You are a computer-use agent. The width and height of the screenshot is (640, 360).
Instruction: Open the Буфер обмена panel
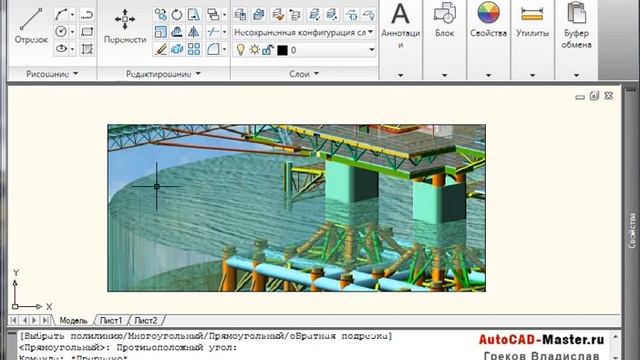pos(576,39)
